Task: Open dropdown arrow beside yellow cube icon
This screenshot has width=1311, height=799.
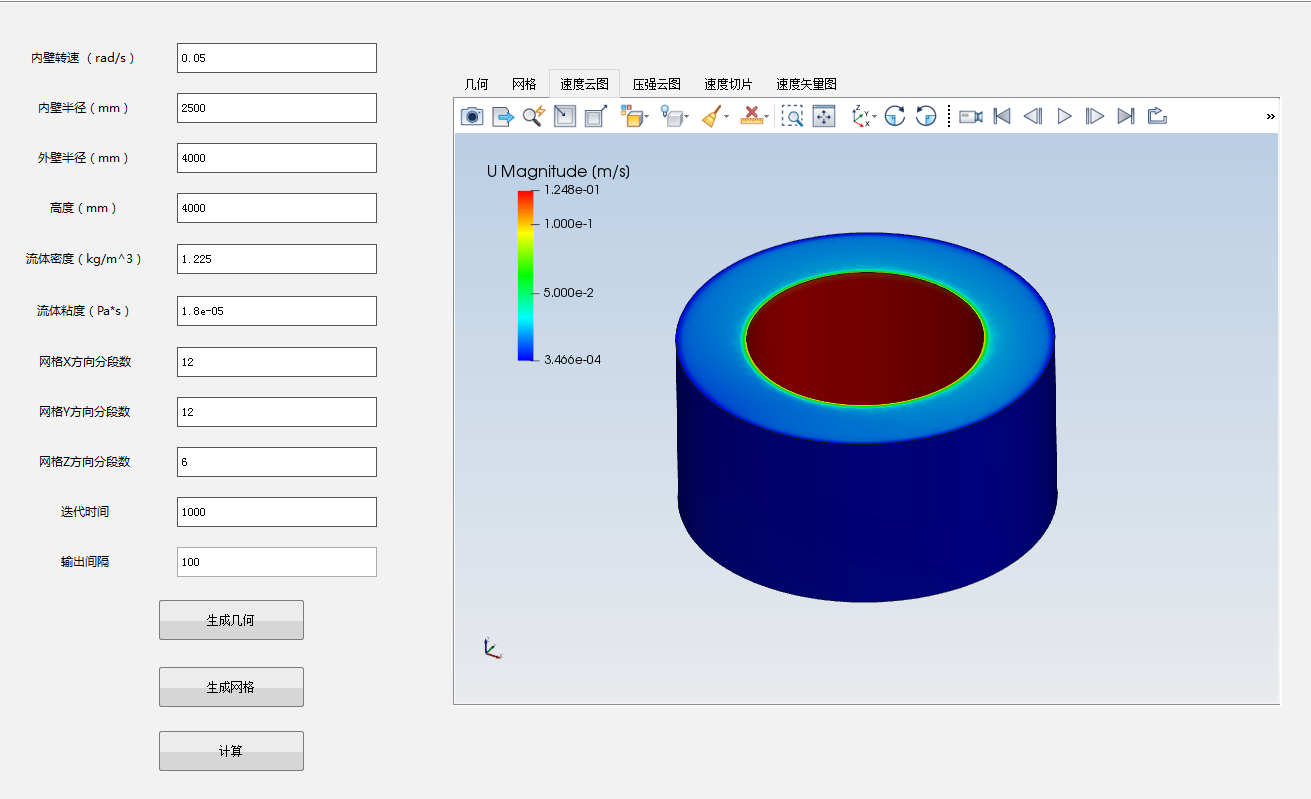Action: 647,118
